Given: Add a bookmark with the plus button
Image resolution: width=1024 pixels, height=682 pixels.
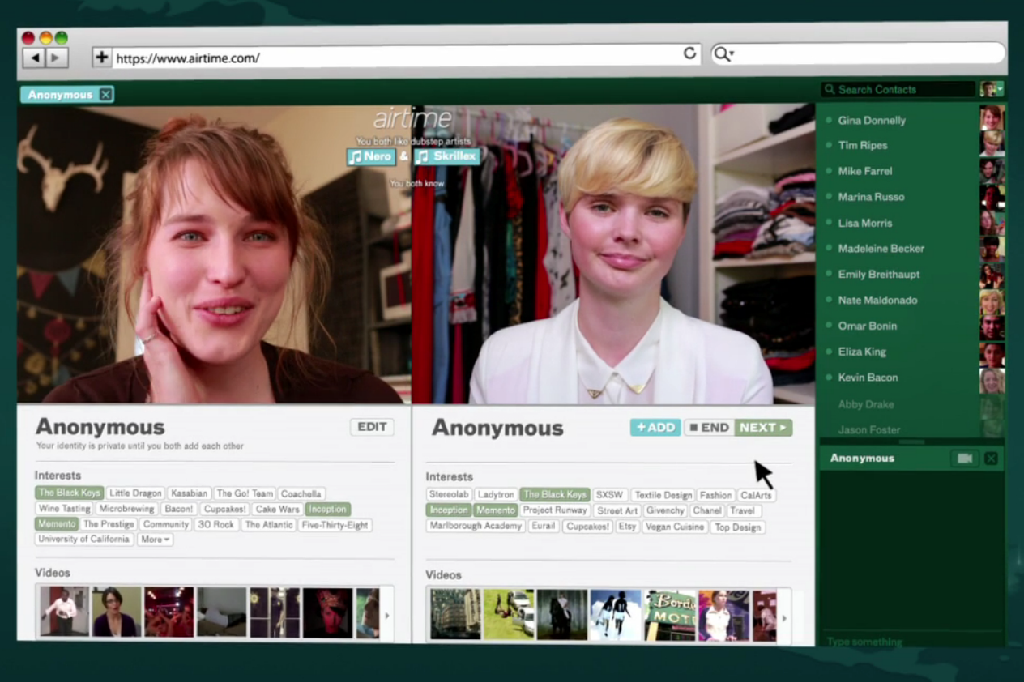Looking at the screenshot, I should [102, 57].
